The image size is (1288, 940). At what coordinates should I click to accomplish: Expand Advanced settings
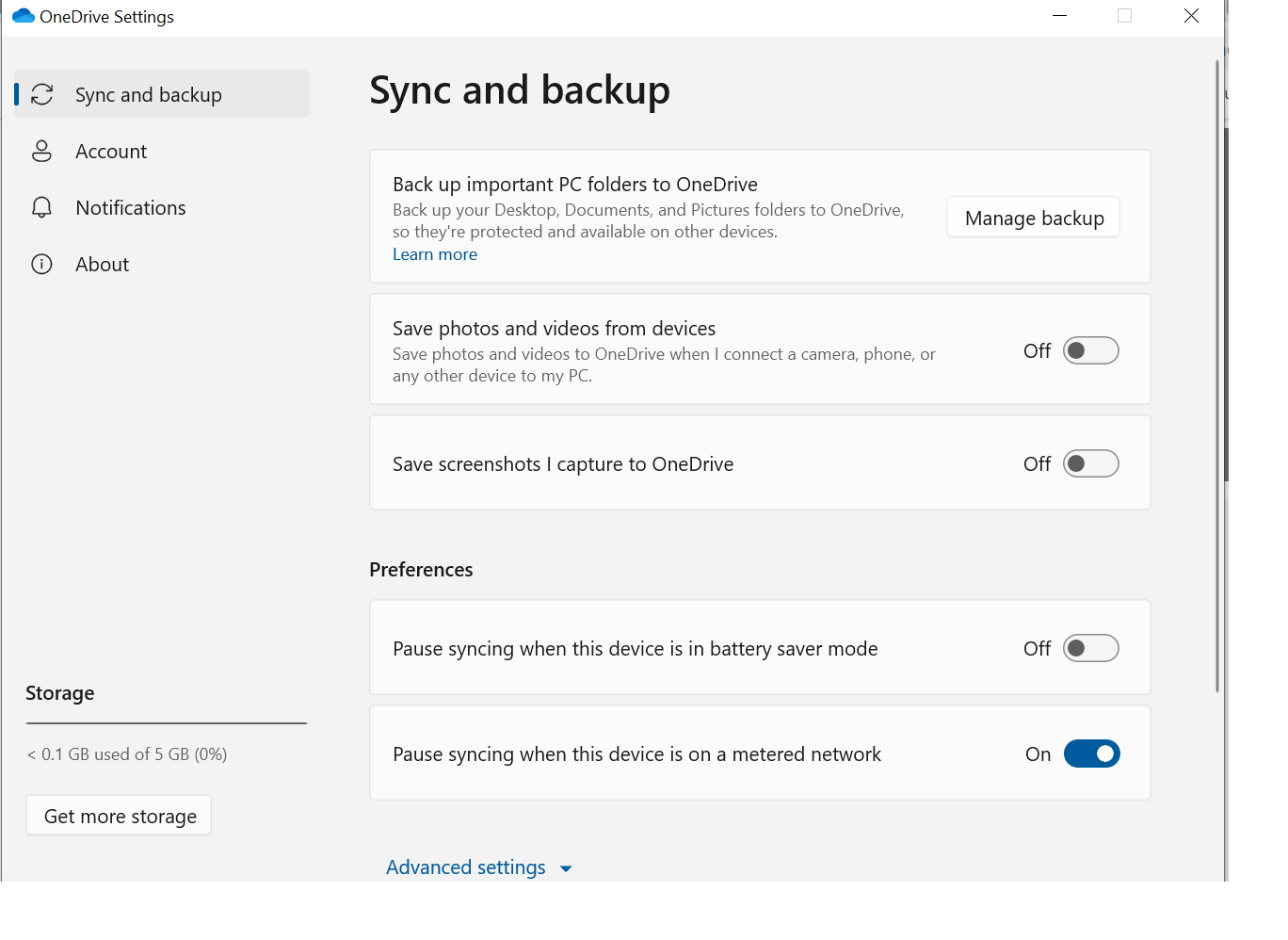tap(479, 867)
